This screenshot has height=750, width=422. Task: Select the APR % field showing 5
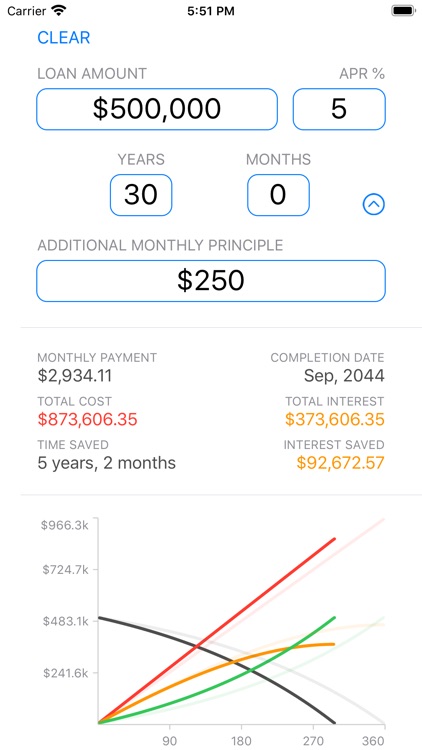tap(339, 109)
